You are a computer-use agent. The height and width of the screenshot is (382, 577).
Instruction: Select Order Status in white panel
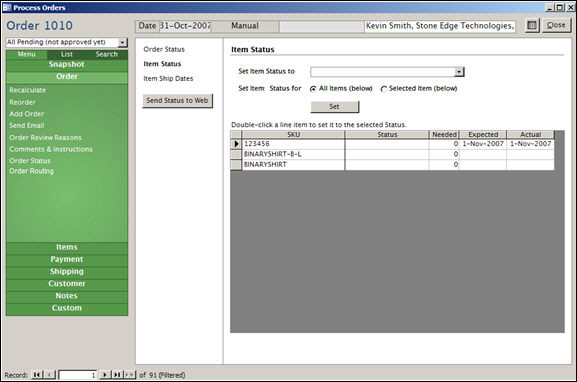[164, 49]
